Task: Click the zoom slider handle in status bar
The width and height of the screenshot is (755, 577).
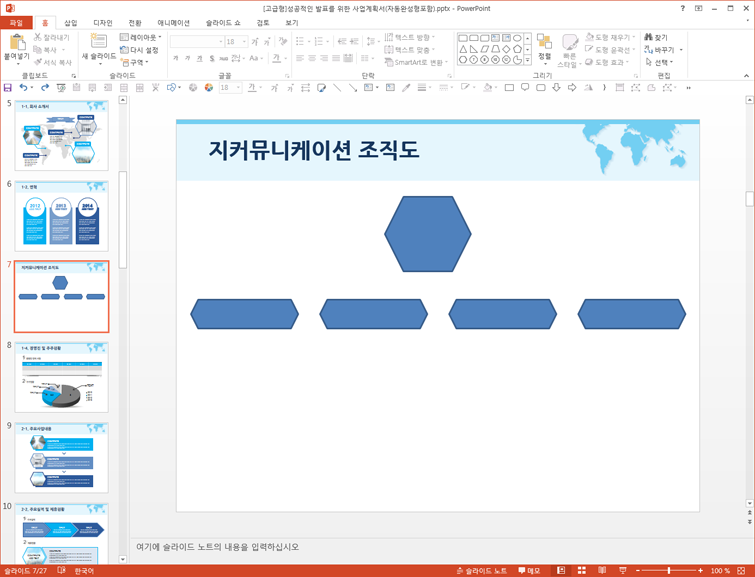Action: pyautogui.click(x=669, y=571)
